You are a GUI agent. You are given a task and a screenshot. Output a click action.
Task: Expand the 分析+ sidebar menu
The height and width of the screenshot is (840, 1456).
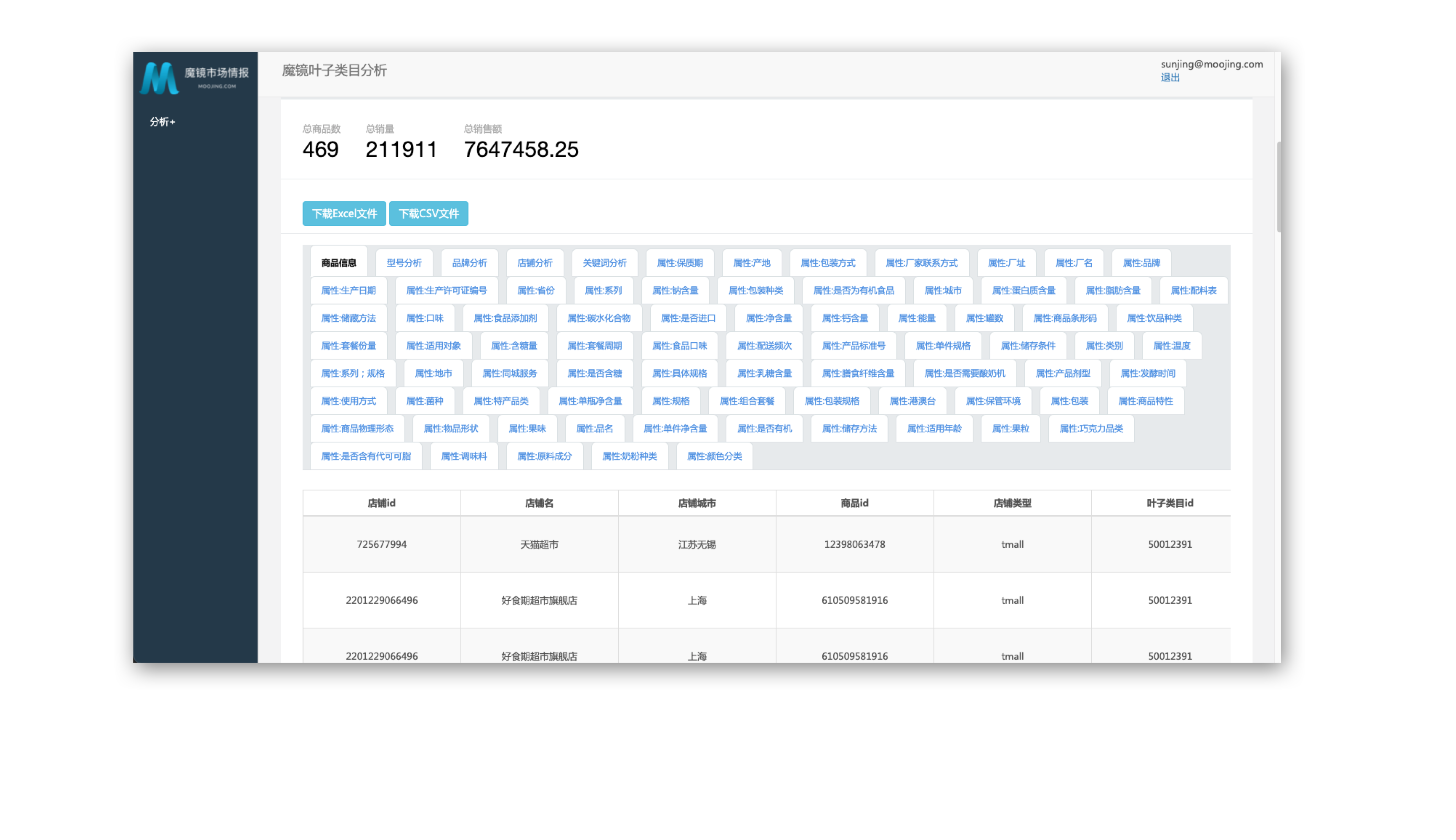click(x=162, y=122)
